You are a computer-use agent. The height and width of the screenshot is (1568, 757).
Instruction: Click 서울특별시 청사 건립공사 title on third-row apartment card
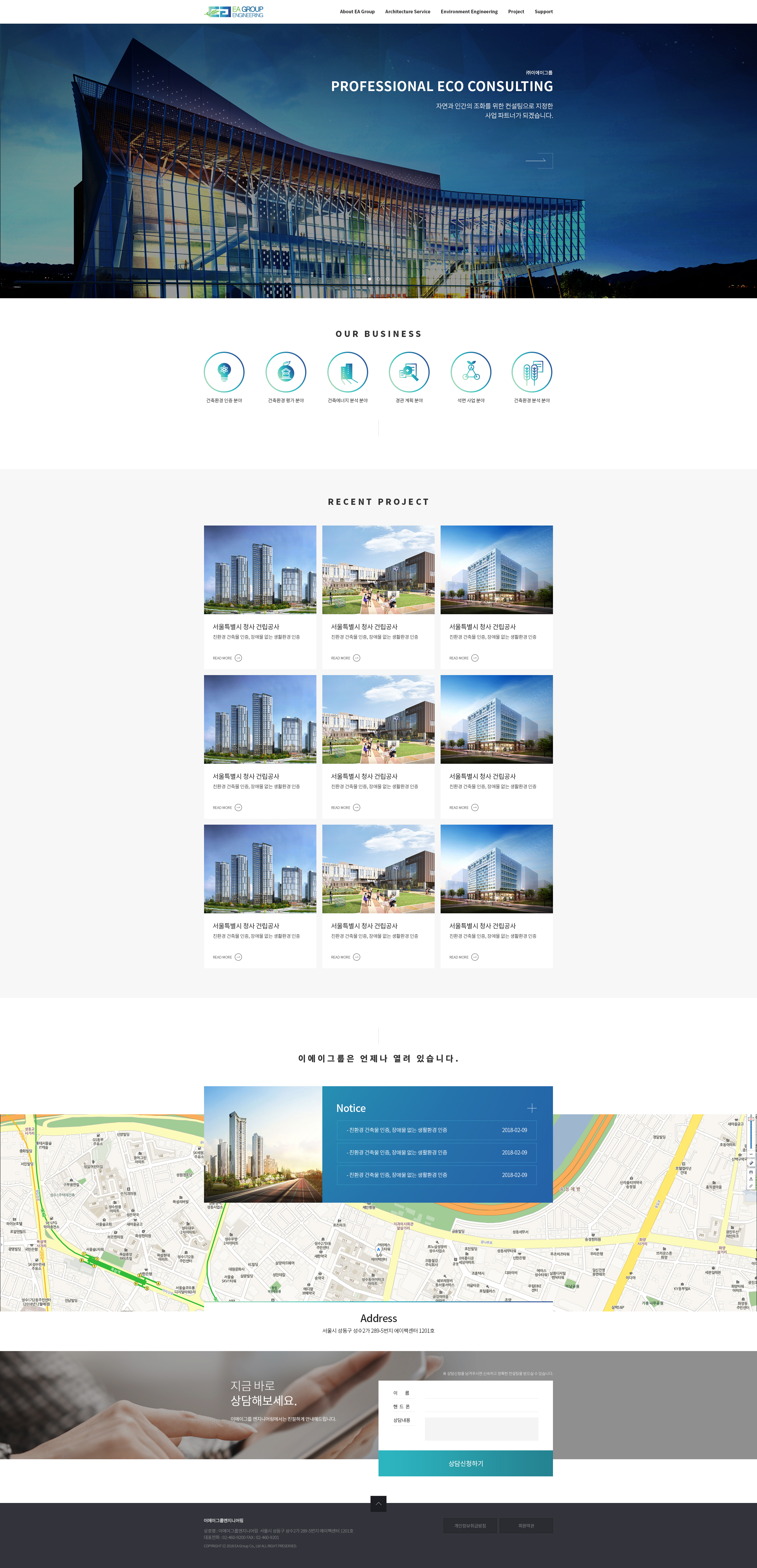(246, 926)
